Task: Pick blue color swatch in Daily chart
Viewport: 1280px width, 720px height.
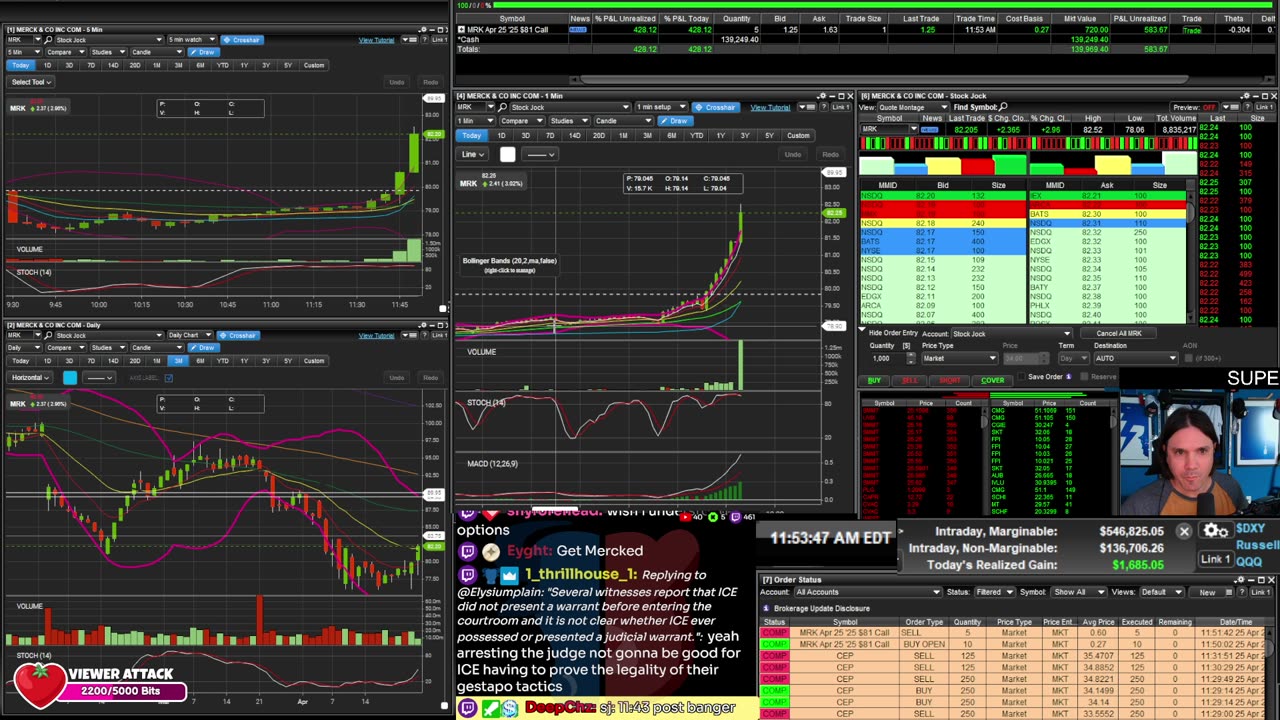Action: coord(70,378)
